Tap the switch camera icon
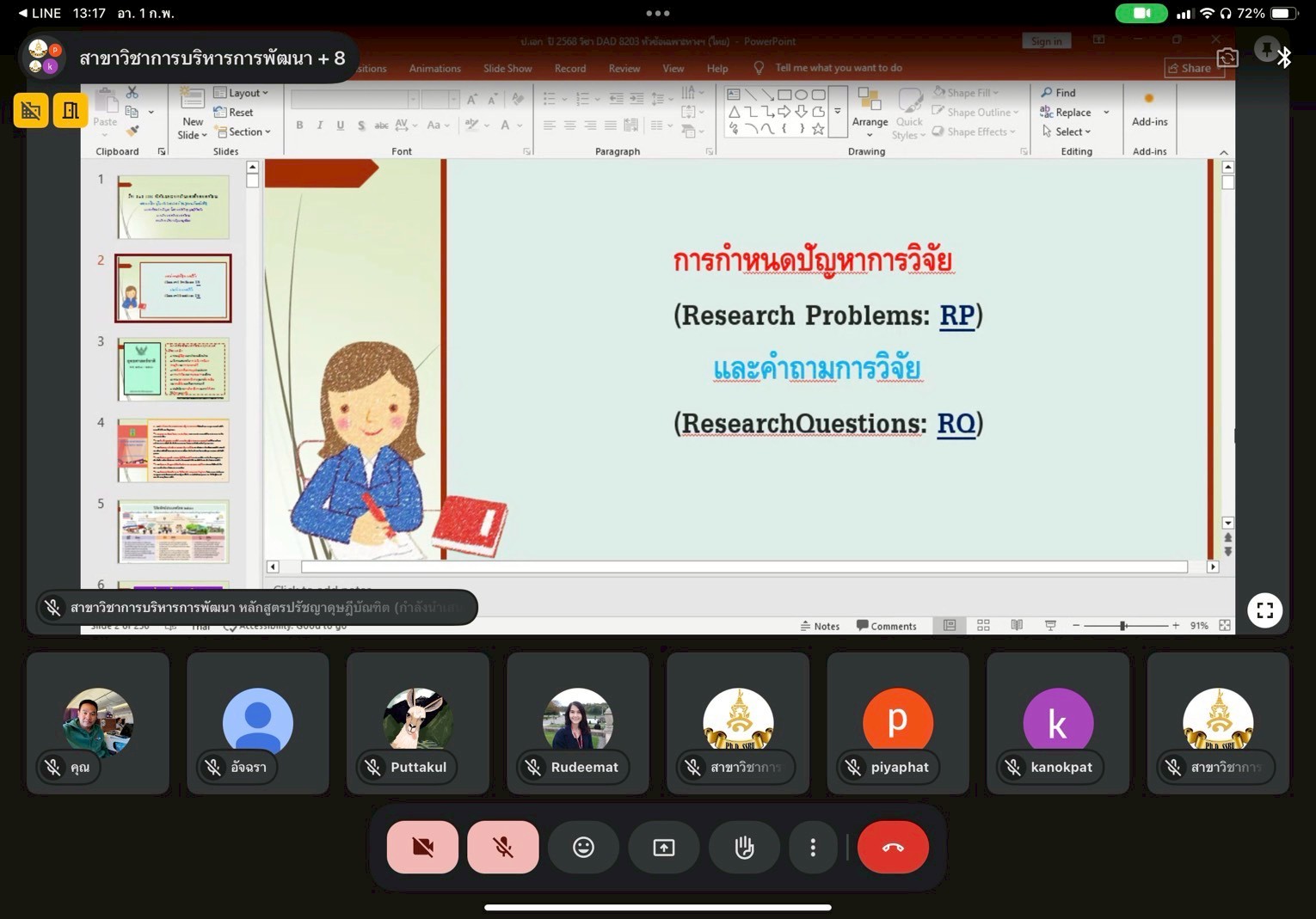 click(x=1227, y=58)
